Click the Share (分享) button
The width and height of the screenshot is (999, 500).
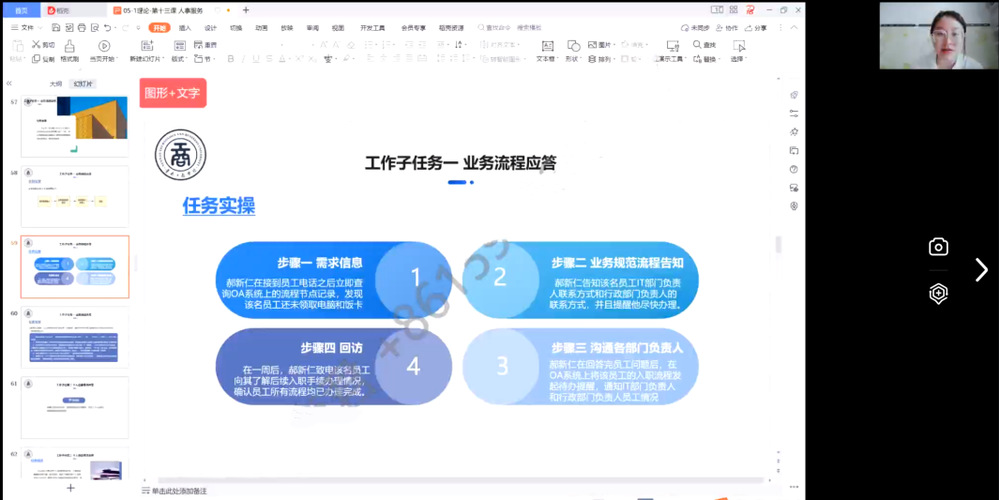click(757, 28)
